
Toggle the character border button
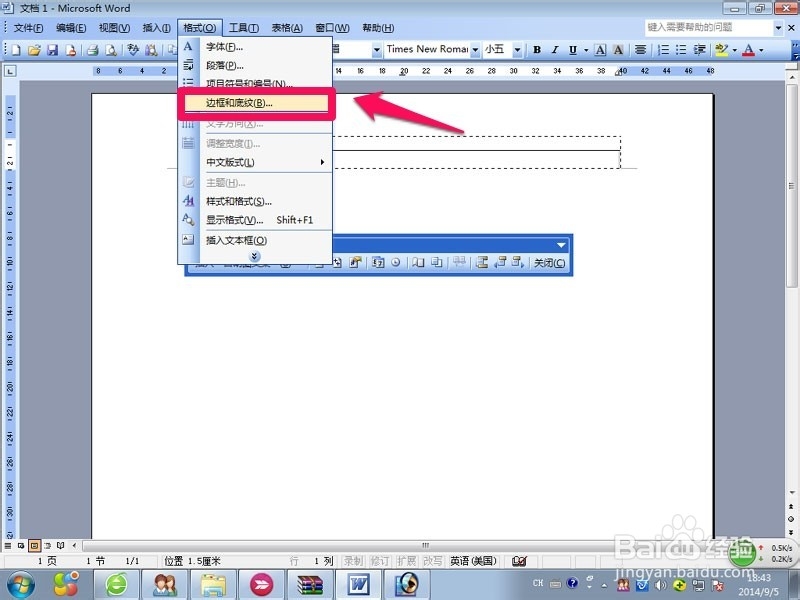(x=601, y=49)
